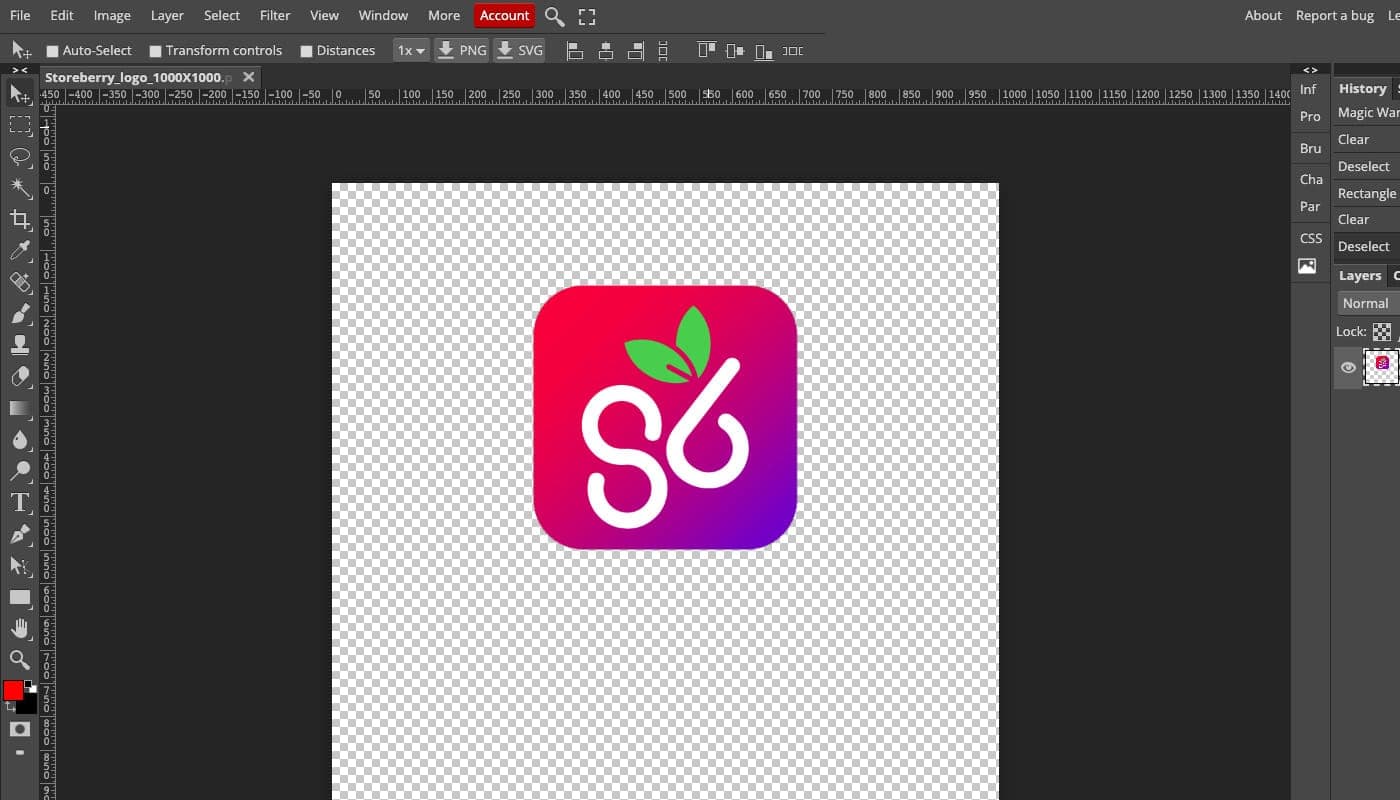Select the Brush tool

[19, 314]
